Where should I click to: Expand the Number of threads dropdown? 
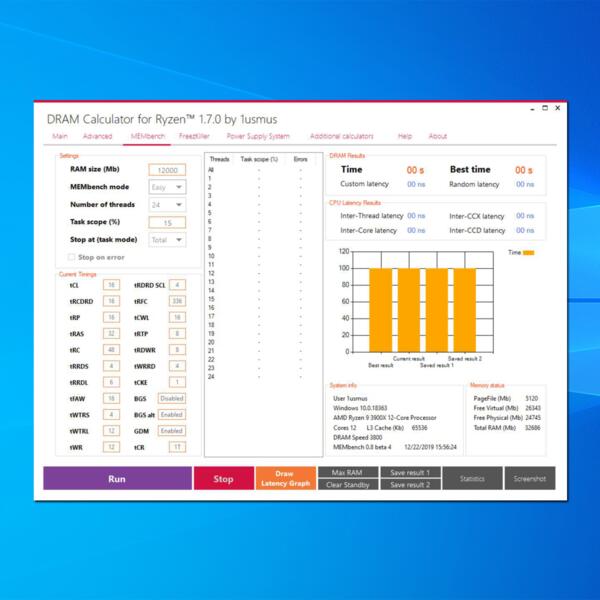click(x=167, y=205)
